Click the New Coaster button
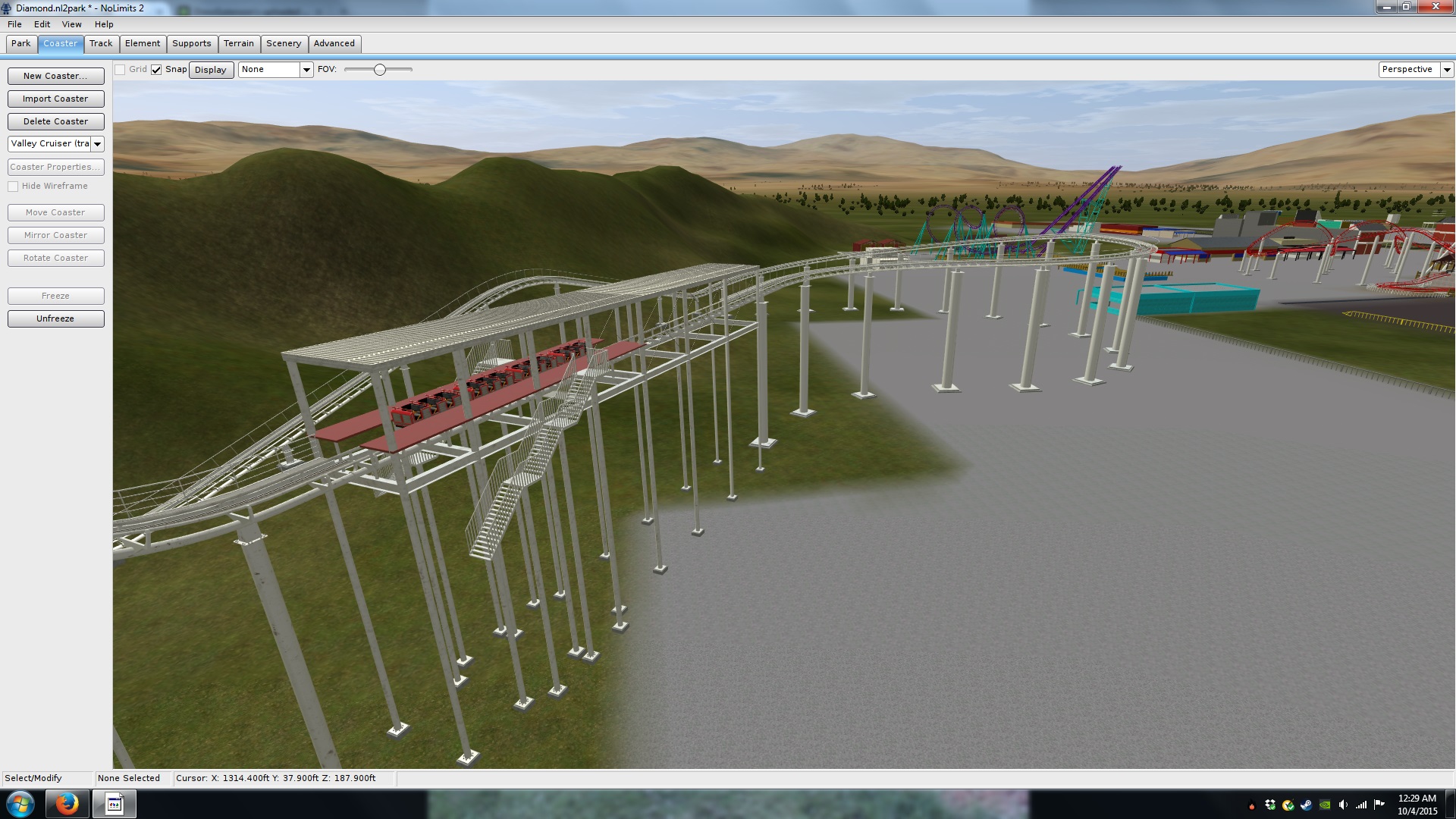This screenshot has height=819, width=1456. coord(55,76)
